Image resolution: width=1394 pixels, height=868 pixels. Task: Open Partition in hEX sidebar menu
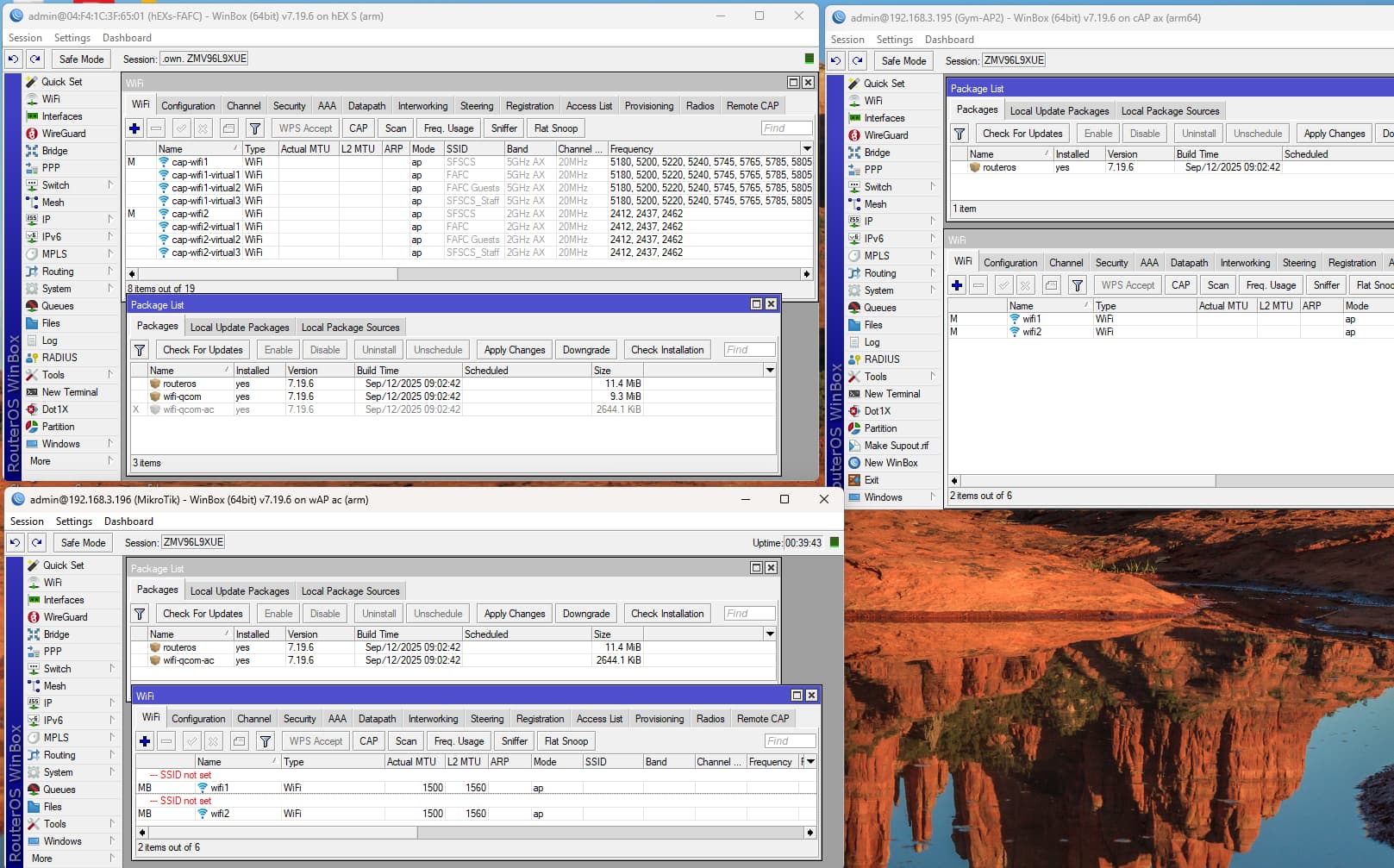click(x=58, y=427)
